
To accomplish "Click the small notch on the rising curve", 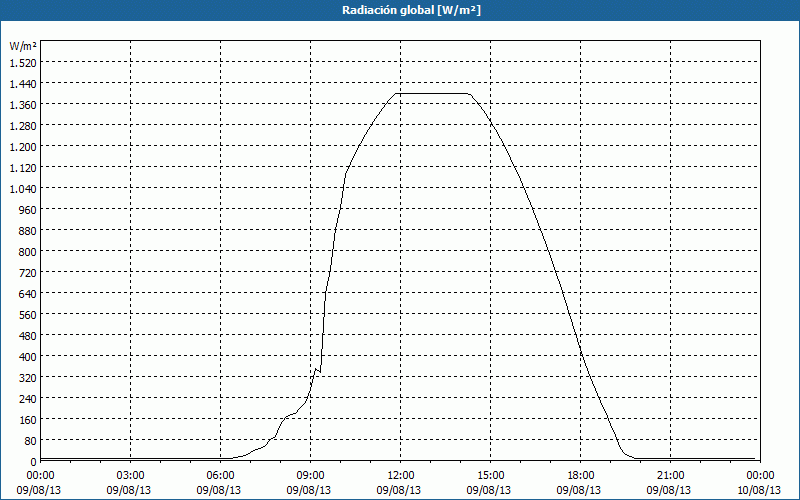I will (x=317, y=368).
